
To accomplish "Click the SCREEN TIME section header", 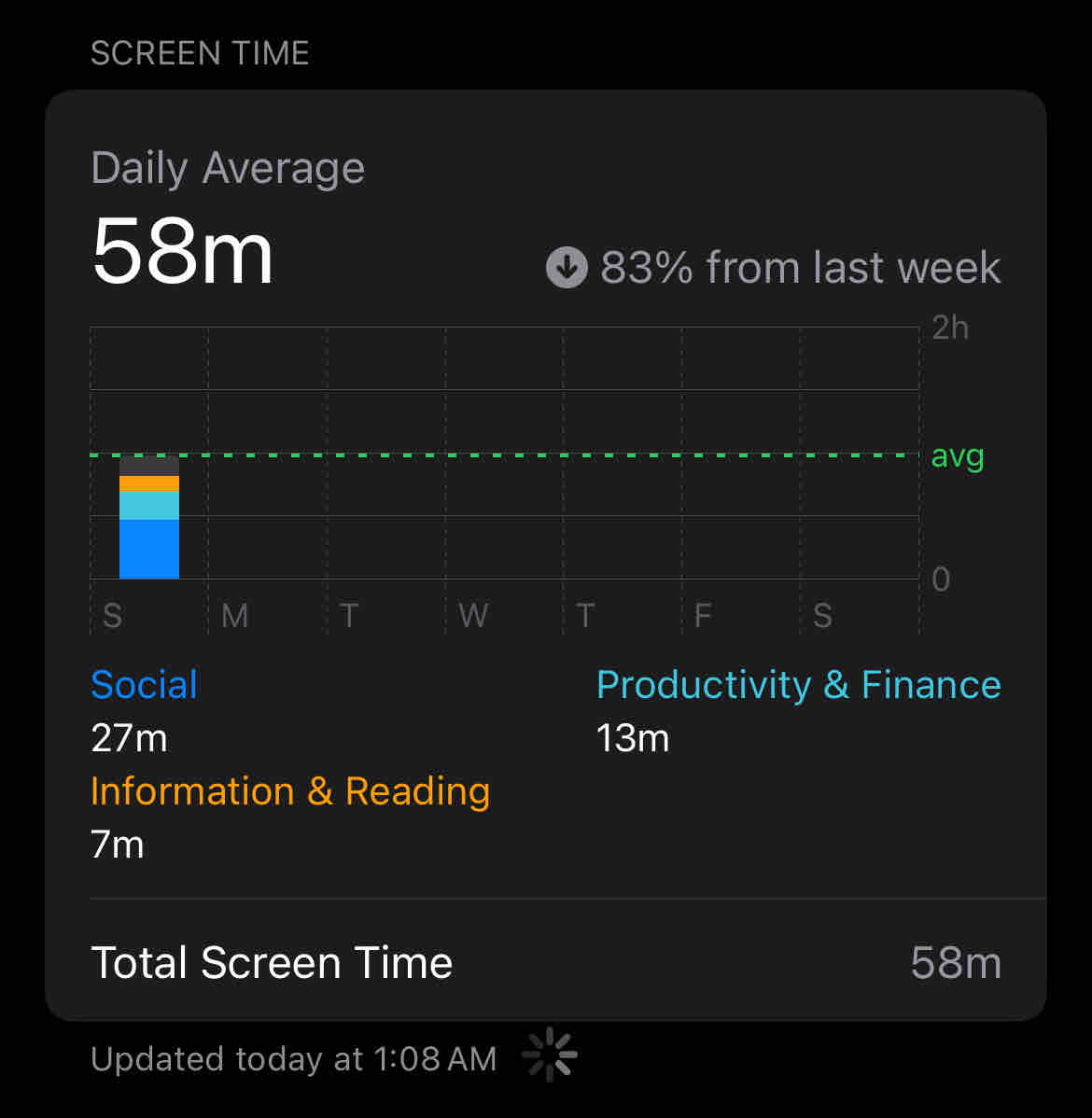I will [x=200, y=53].
